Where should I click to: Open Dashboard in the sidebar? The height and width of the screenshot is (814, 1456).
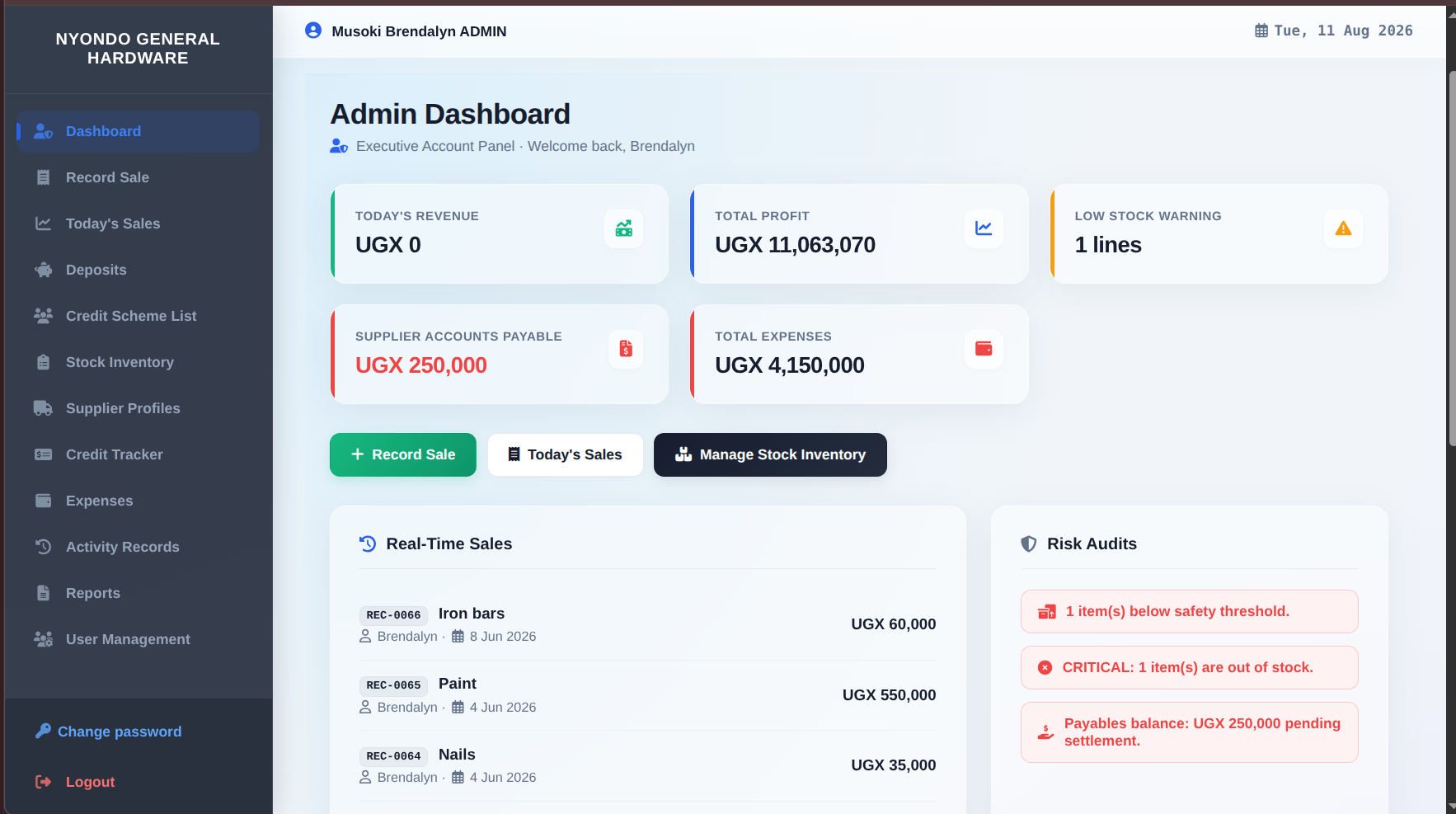coord(138,131)
